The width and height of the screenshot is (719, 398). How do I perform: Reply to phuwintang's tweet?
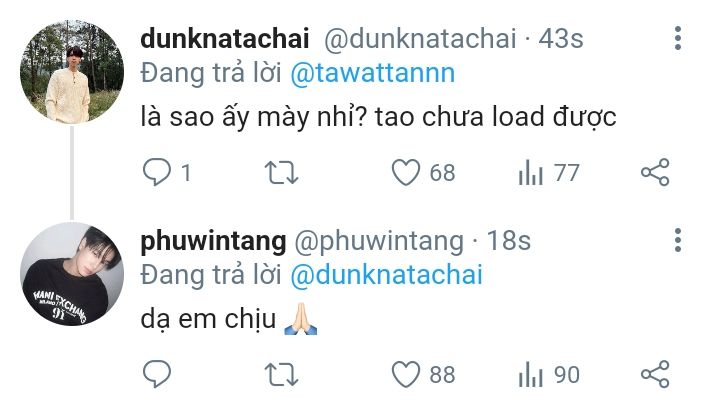(157, 374)
